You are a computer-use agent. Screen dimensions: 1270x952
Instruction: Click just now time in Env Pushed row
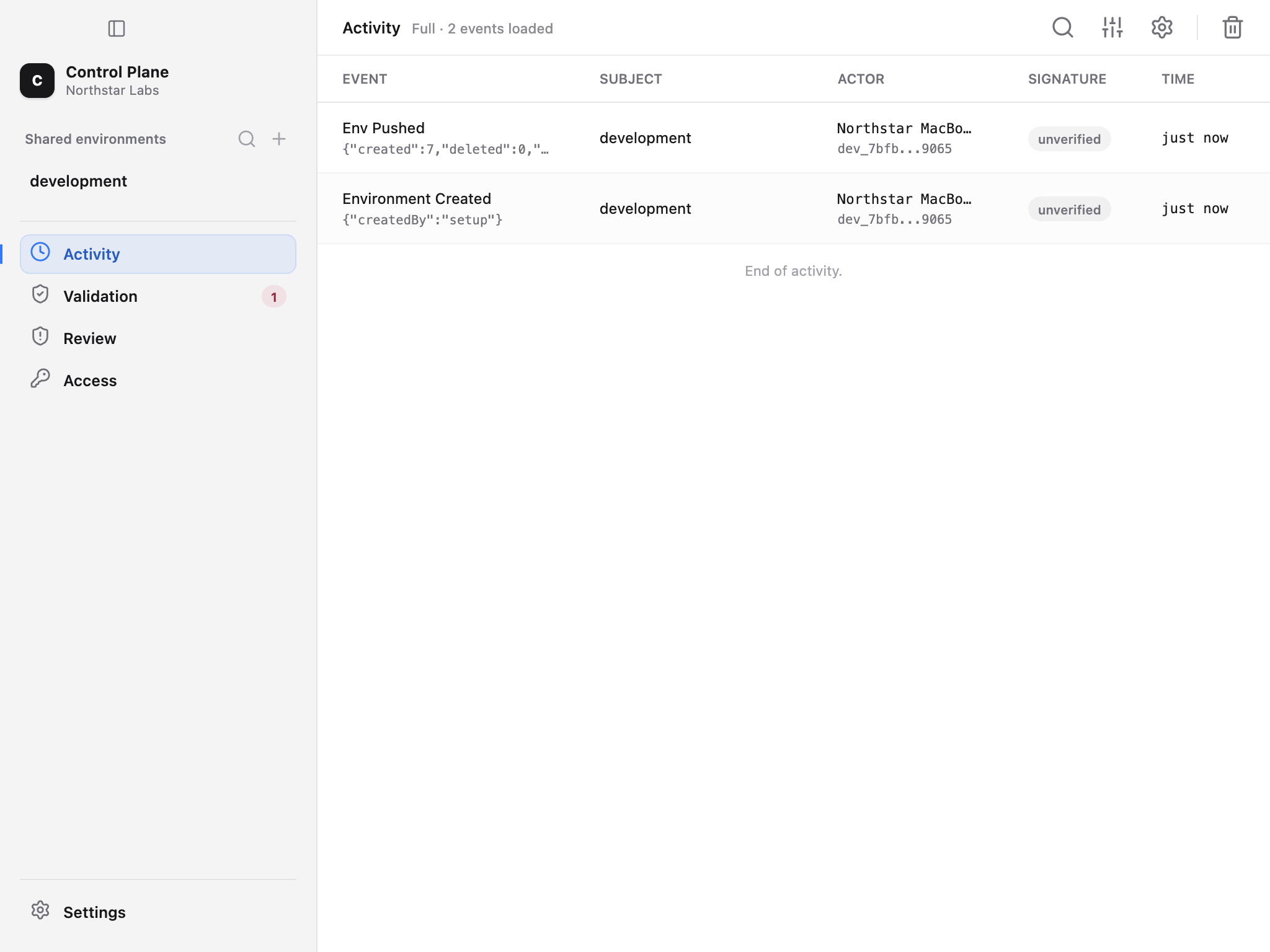point(1195,138)
